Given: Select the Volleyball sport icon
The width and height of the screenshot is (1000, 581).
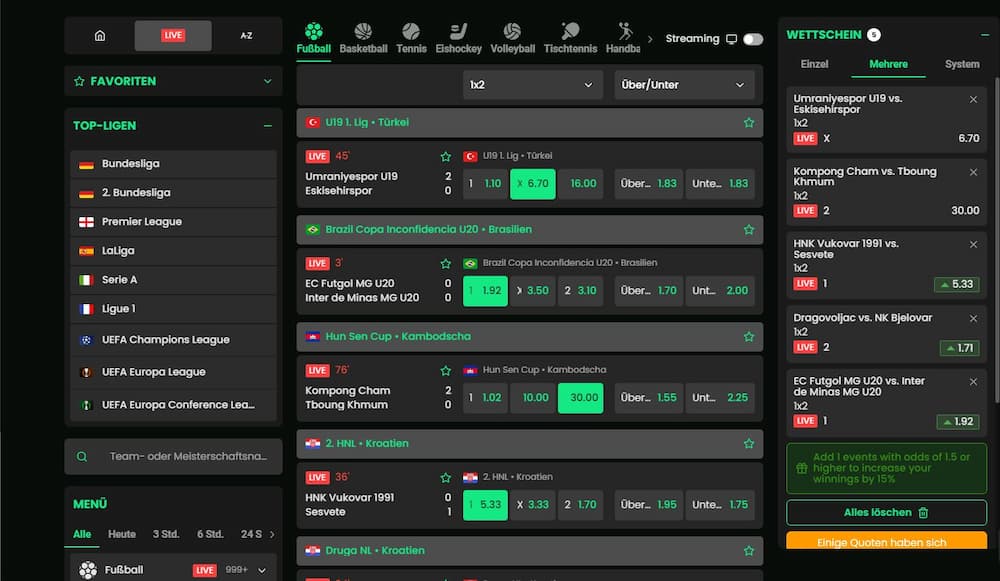Looking at the screenshot, I should tap(512, 35).
